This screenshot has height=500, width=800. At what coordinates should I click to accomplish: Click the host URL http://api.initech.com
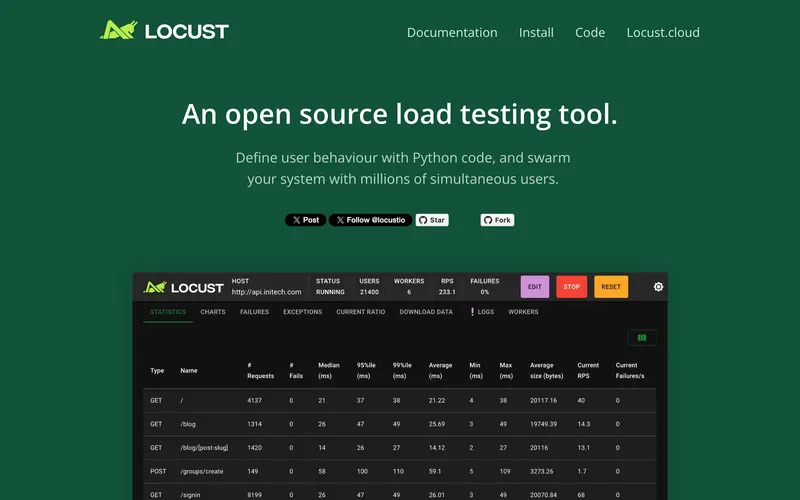pos(266,292)
